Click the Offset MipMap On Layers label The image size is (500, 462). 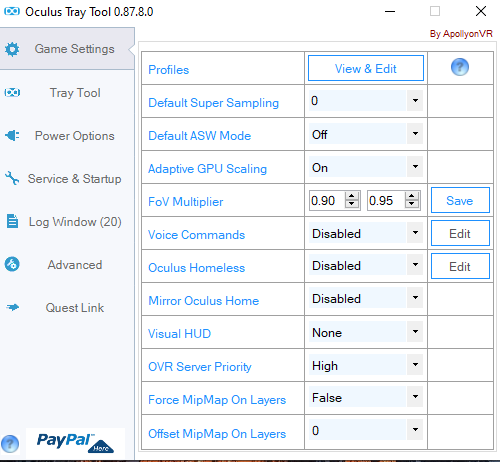click(217, 434)
